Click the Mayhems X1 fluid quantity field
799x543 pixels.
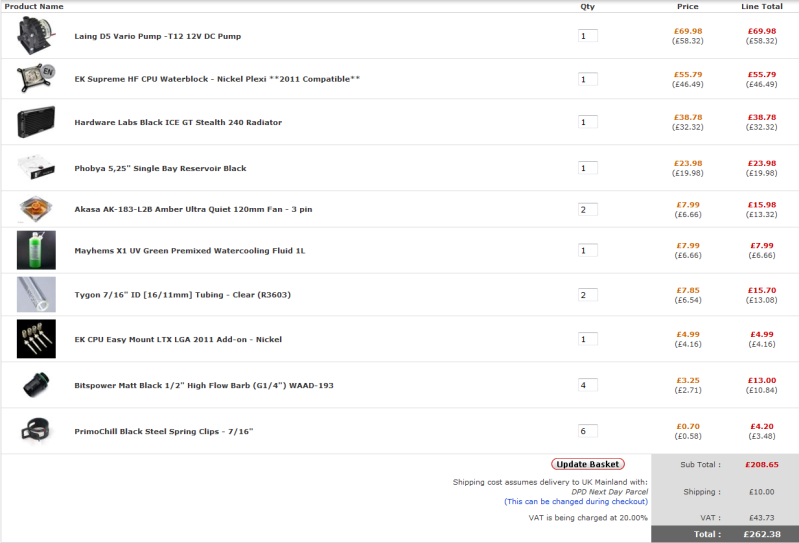pos(588,251)
